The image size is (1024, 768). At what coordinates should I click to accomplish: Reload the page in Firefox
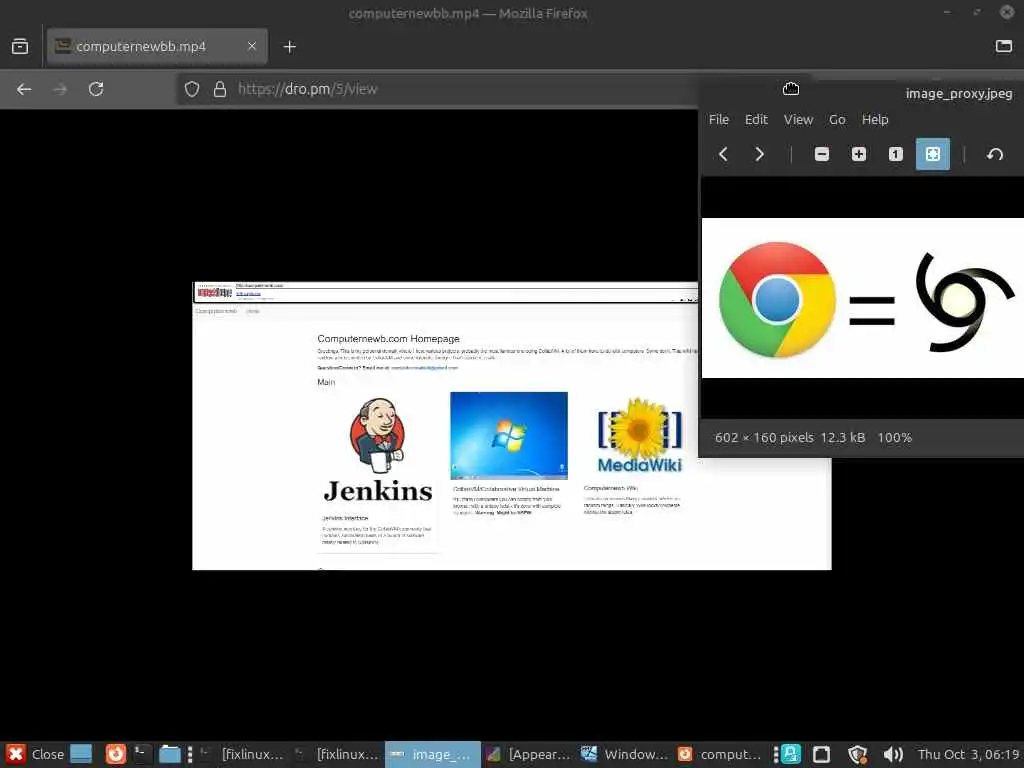tap(96, 89)
